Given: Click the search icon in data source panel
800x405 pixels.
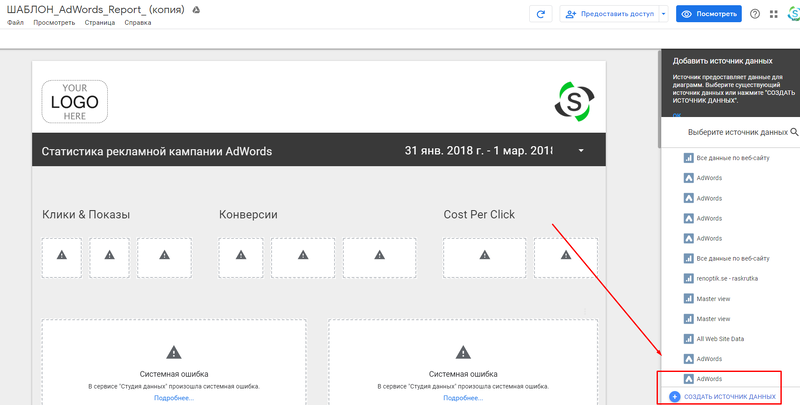Looking at the screenshot, I should click(x=794, y=132).
